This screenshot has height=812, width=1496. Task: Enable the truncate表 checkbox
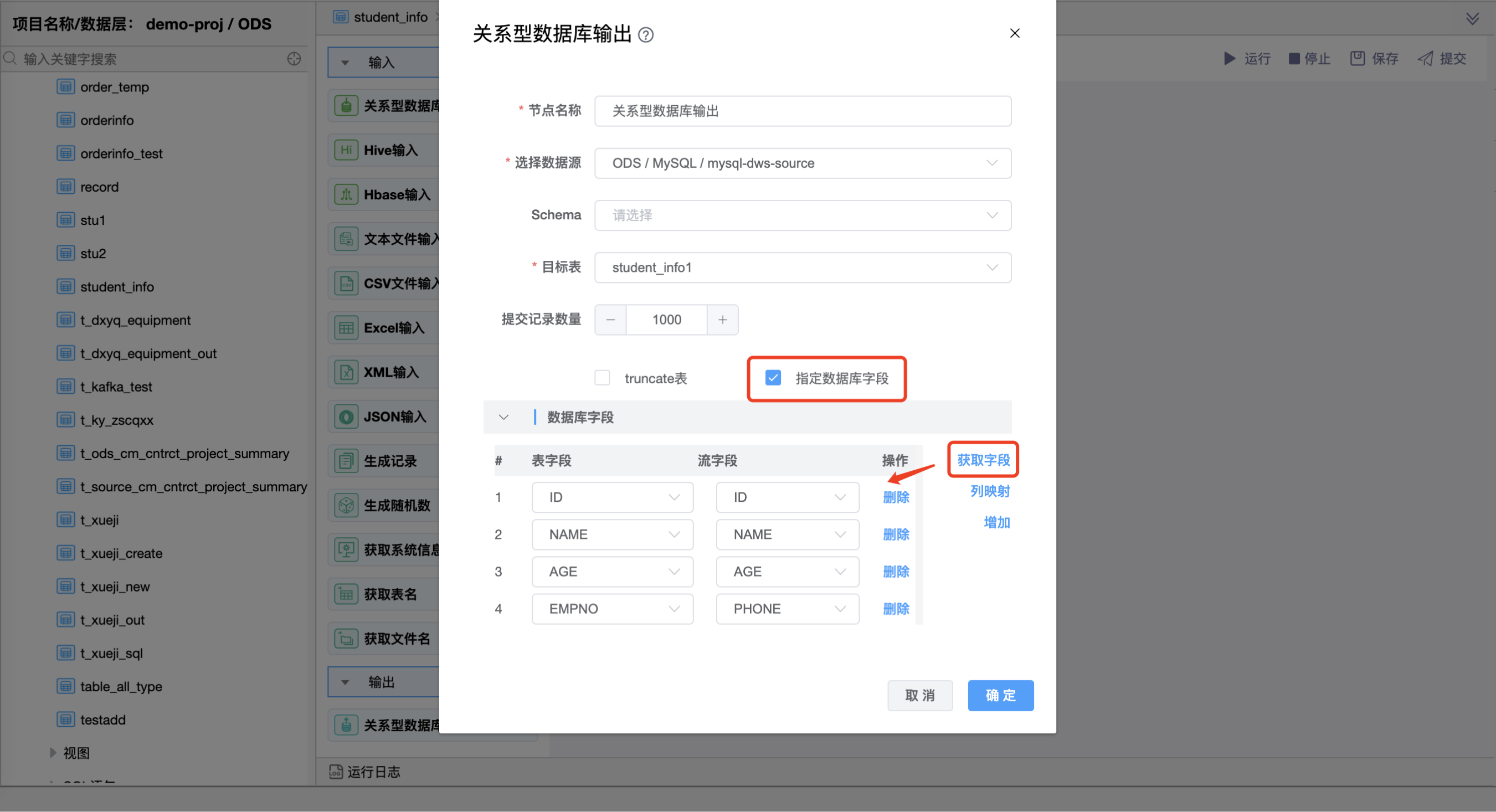602,378
